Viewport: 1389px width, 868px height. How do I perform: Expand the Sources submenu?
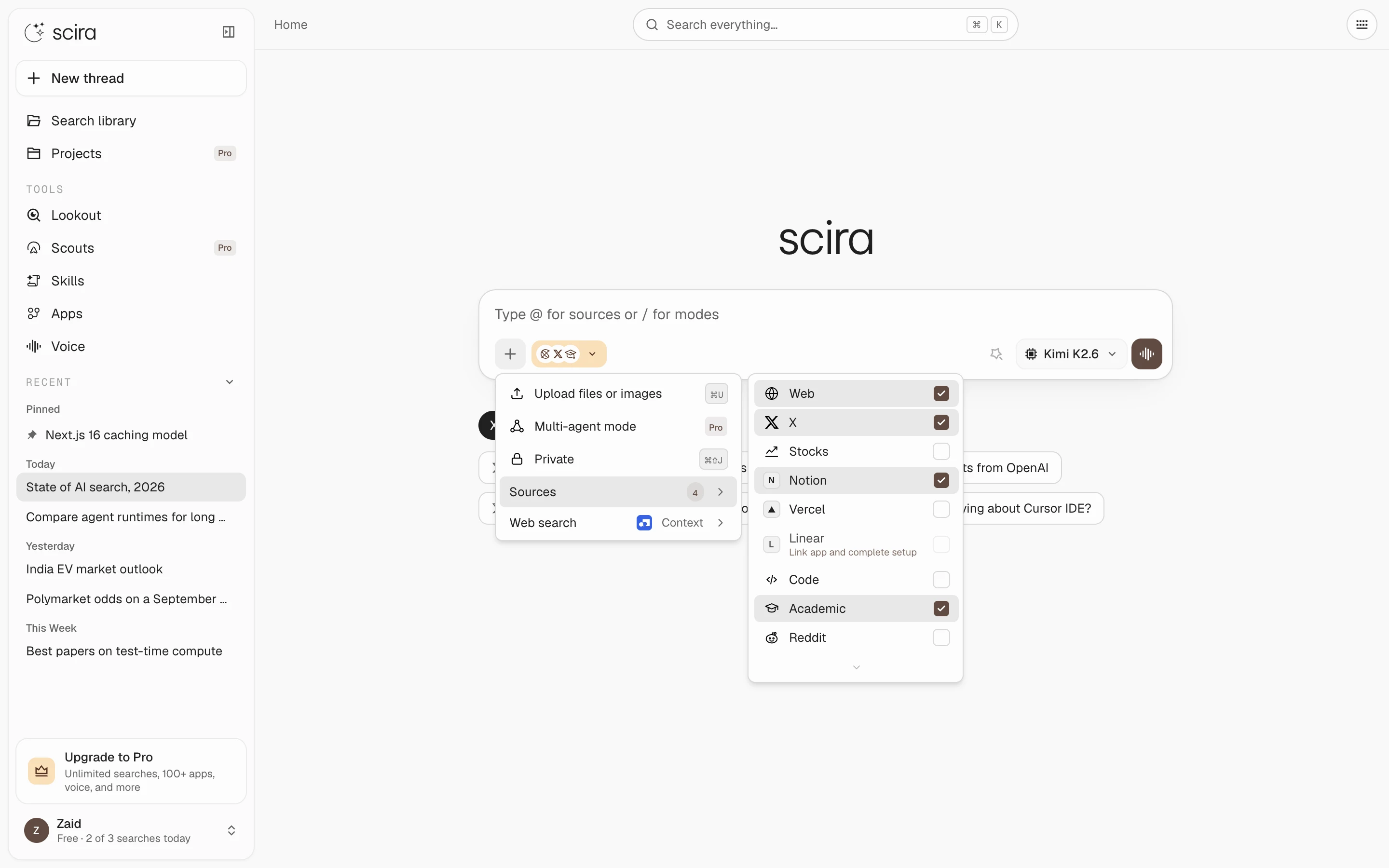pos(618,492)
